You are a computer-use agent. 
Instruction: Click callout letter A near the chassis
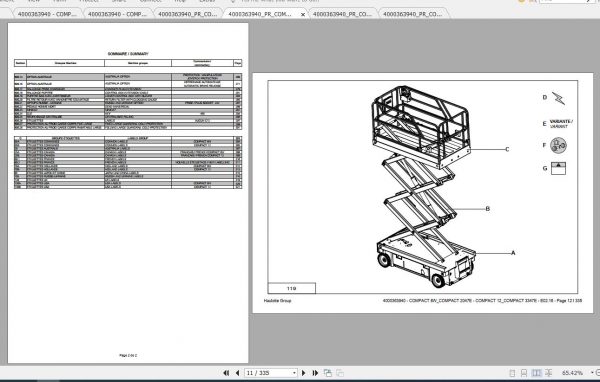[513, 253]
